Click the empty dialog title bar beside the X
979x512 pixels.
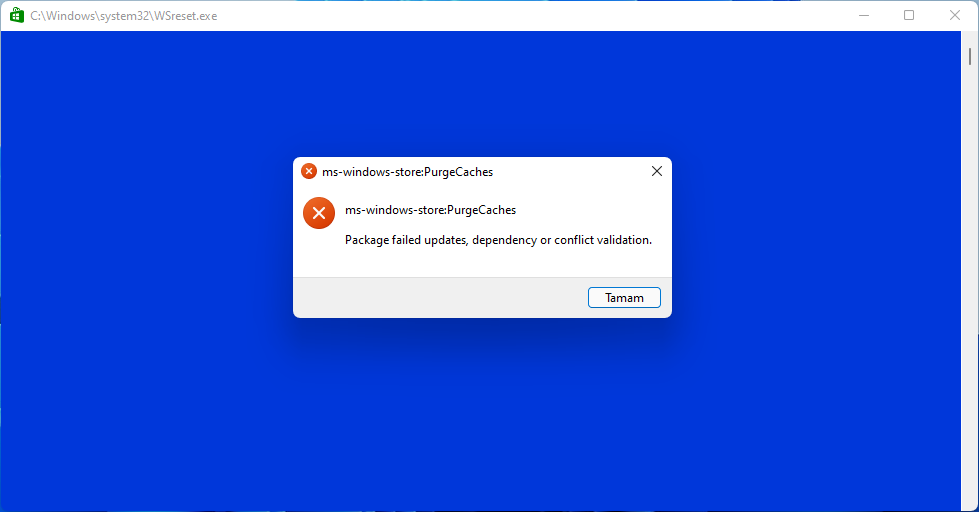coord(569,172)
